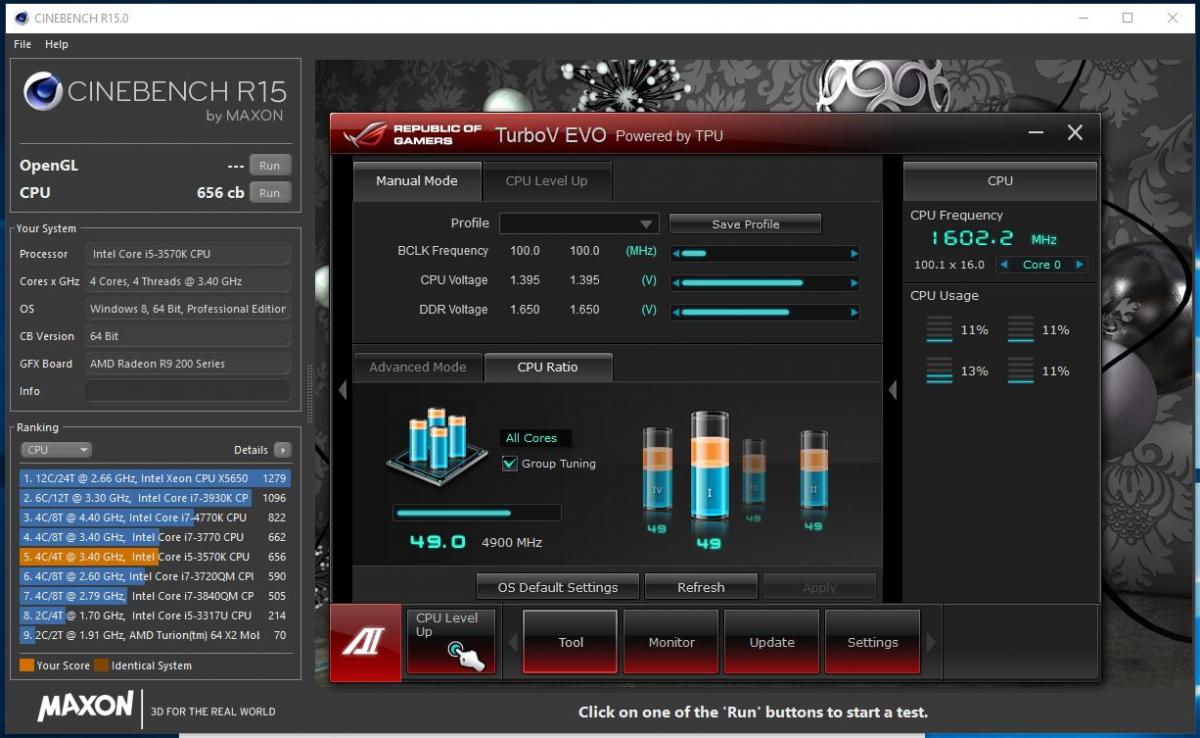Open the File menu
1200x738 pixels.
23,44
